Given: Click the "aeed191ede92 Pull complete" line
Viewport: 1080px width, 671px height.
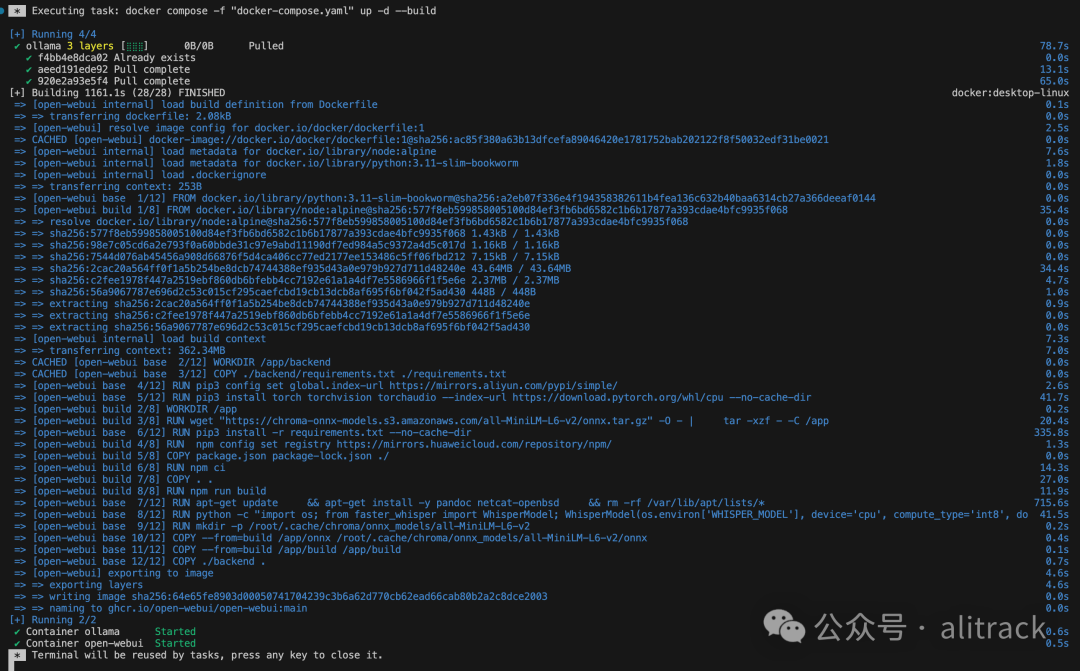Looking at the screenshot, I should point(107,69).
